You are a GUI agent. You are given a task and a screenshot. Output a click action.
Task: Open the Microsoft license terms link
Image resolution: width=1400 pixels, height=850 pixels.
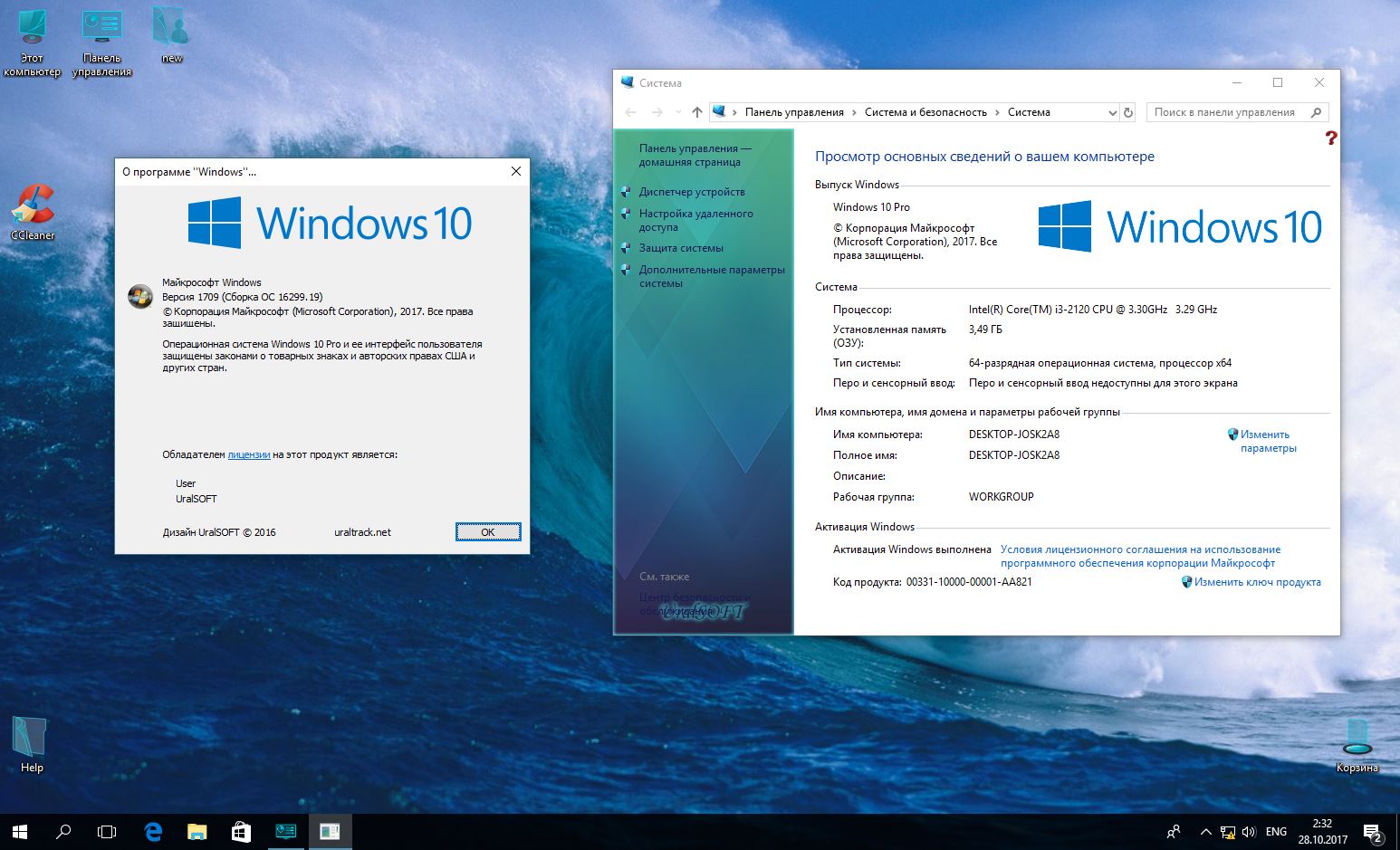click(1140, 556)
